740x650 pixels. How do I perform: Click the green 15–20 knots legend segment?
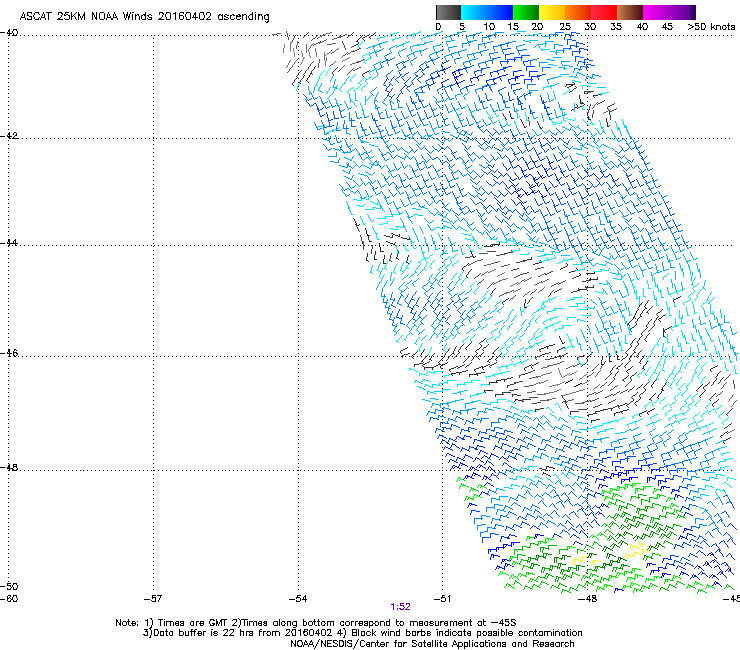tap(526, 12)
